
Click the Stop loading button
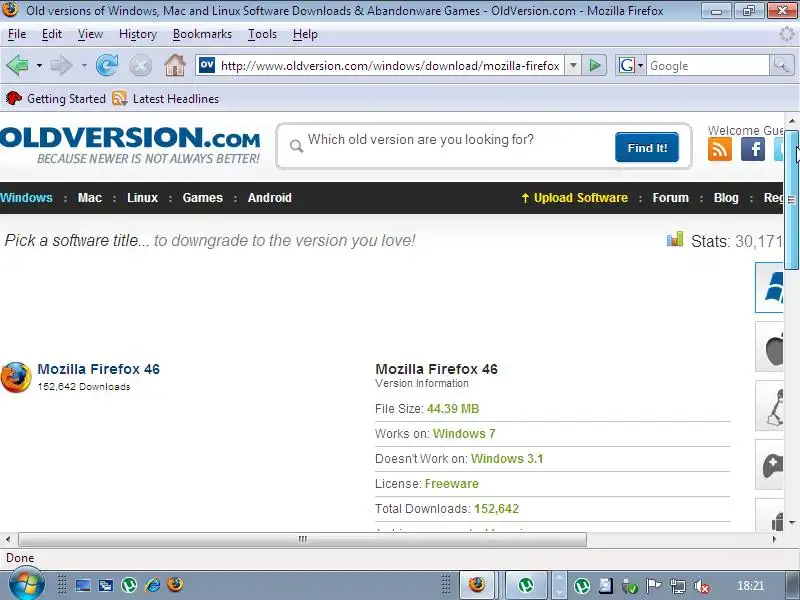(140, 66)
